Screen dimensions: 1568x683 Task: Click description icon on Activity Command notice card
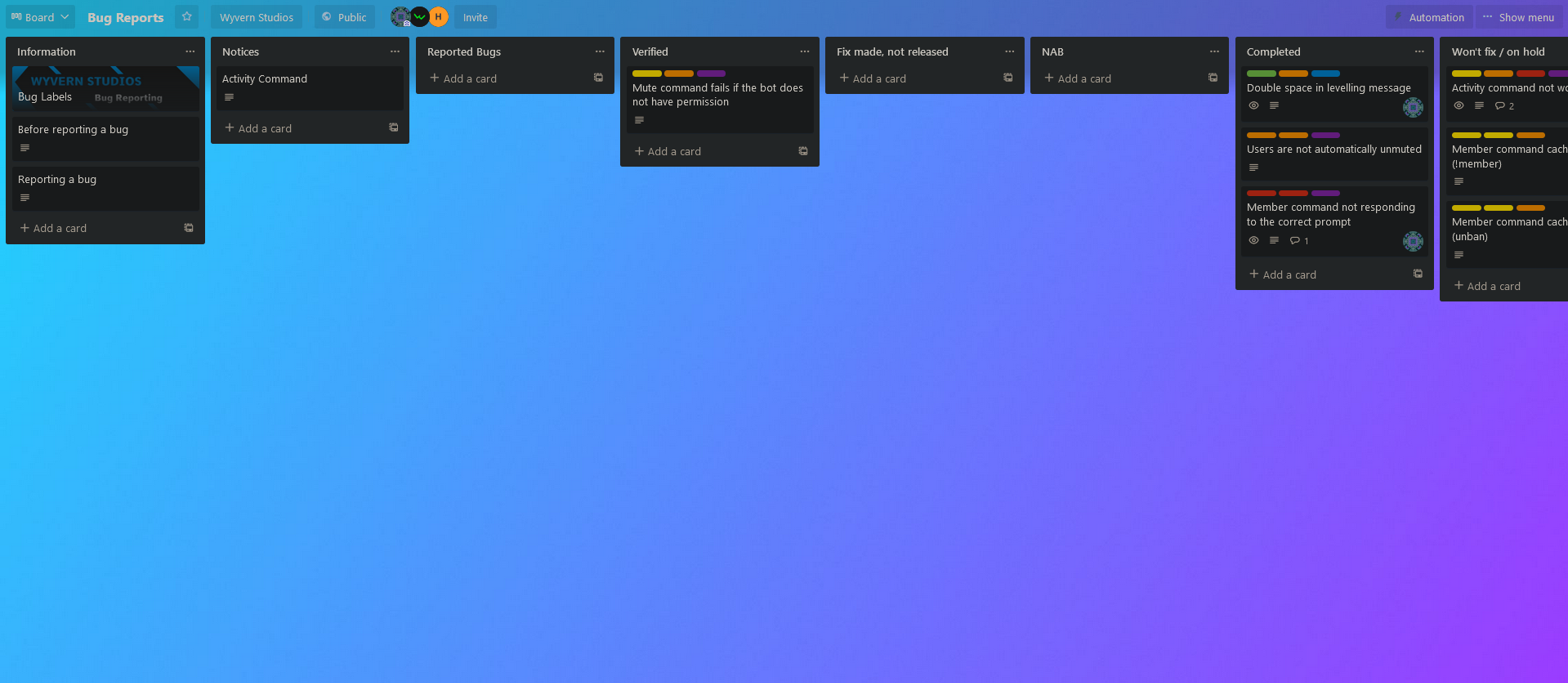coord(229,97)
